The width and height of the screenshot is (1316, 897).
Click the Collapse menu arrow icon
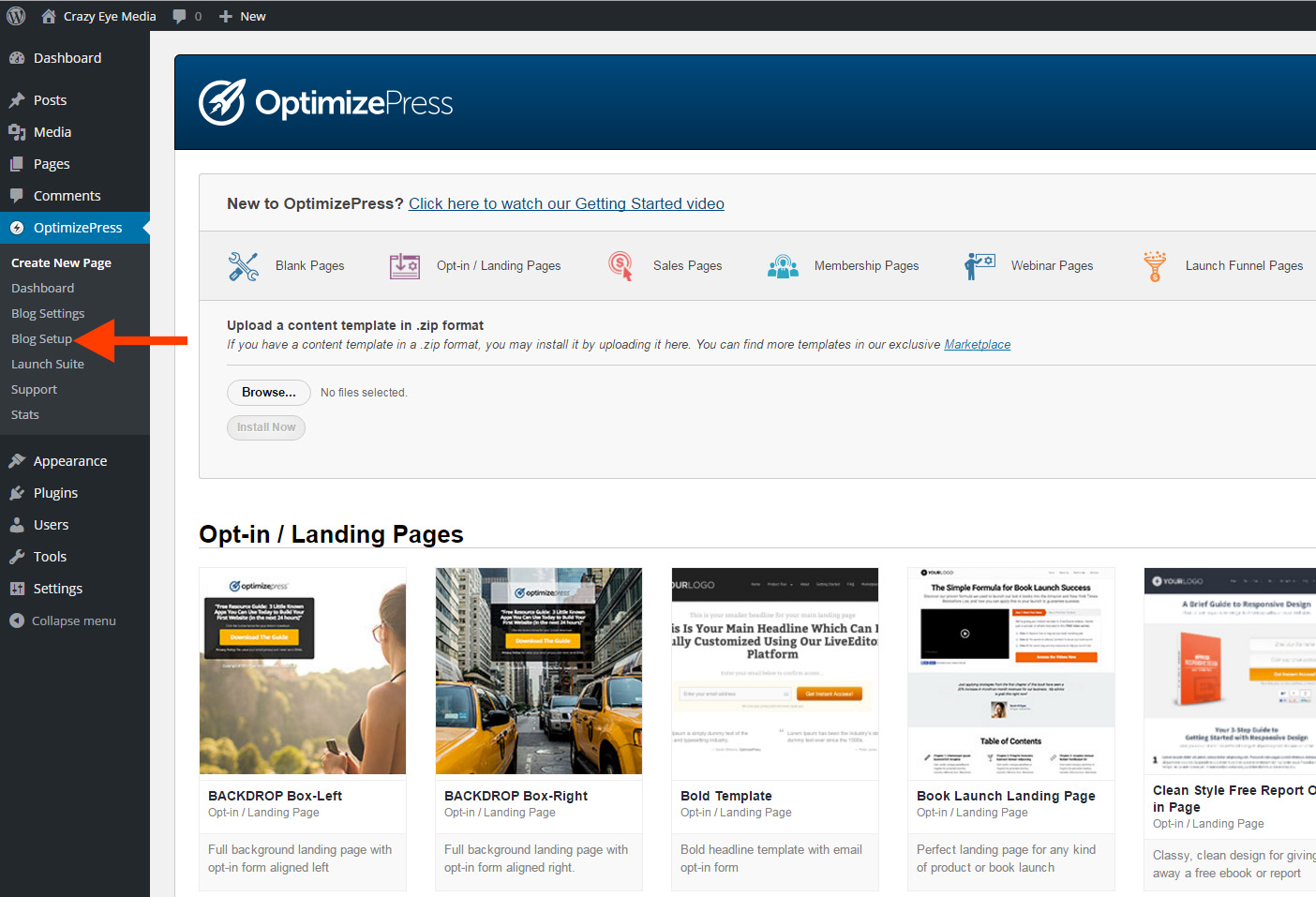click(x=17, y=620)
